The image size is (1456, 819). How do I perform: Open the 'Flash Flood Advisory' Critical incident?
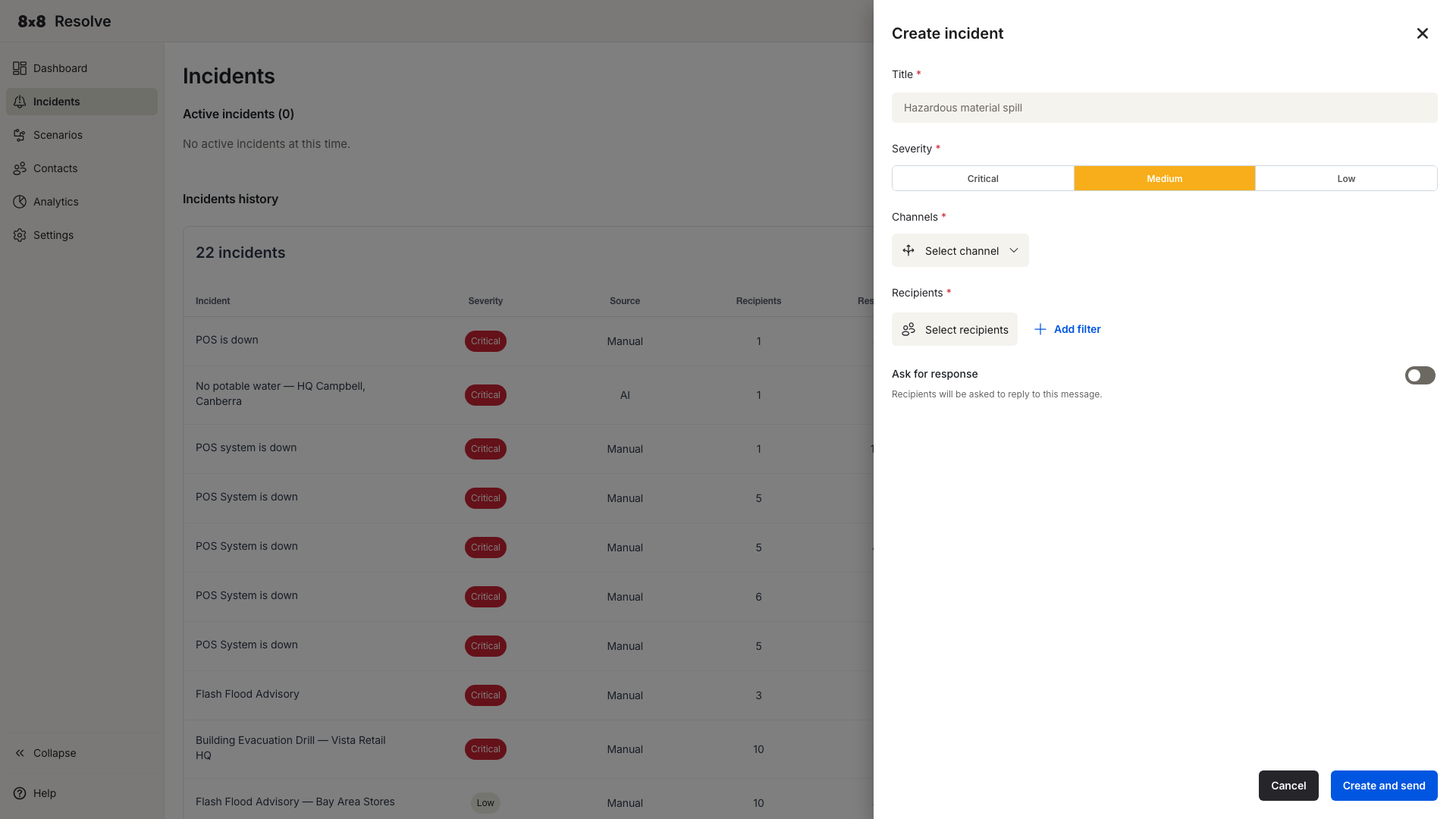(x=247, y=694)
